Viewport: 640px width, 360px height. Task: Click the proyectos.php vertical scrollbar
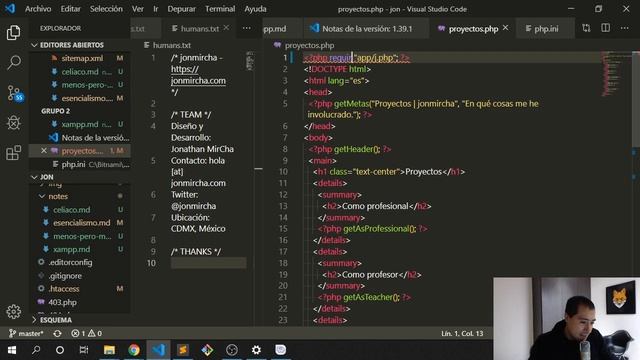coord(636,98)
